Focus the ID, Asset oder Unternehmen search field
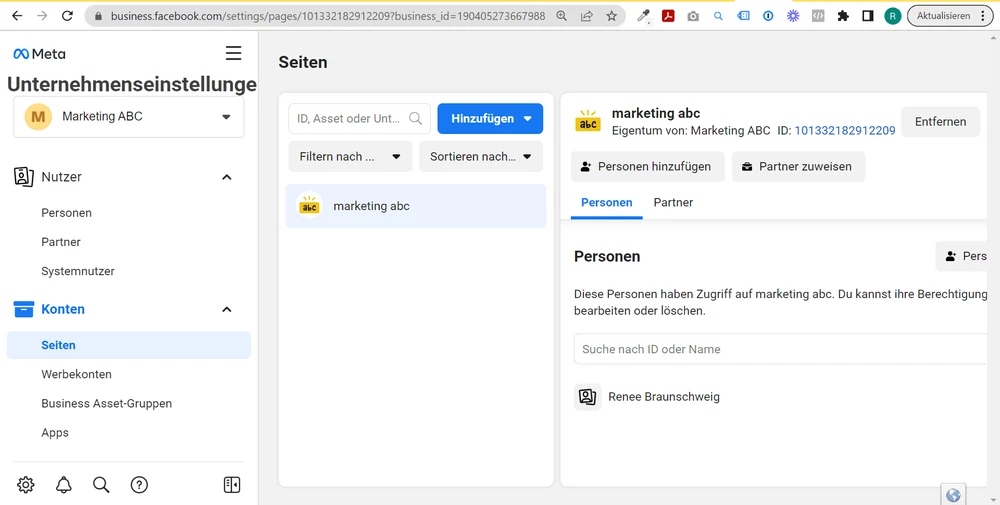The height and width of the screenshot is (505, 1000). pos(359,119)
